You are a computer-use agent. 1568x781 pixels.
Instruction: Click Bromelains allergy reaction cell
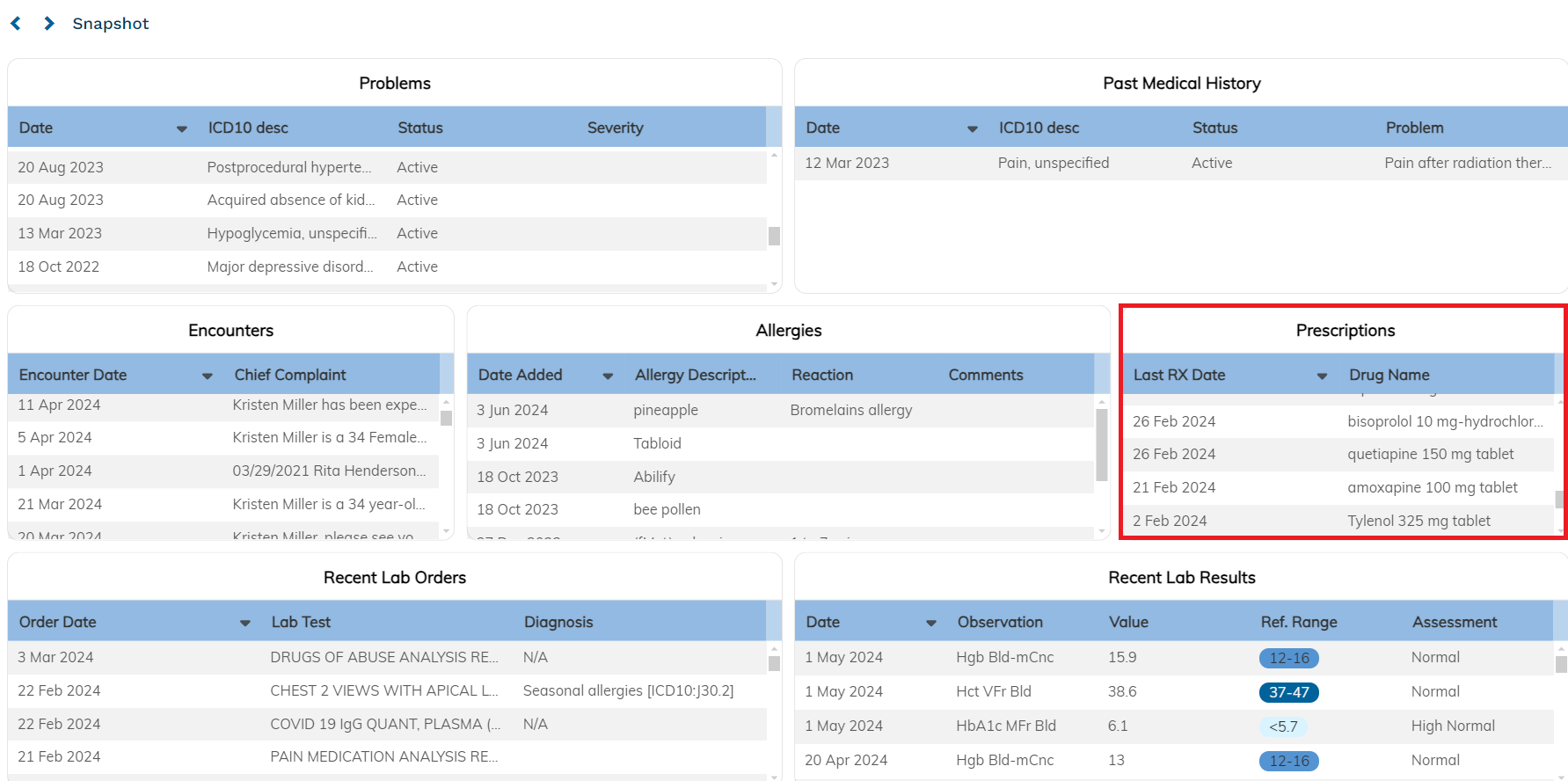(x=851, y=410)
